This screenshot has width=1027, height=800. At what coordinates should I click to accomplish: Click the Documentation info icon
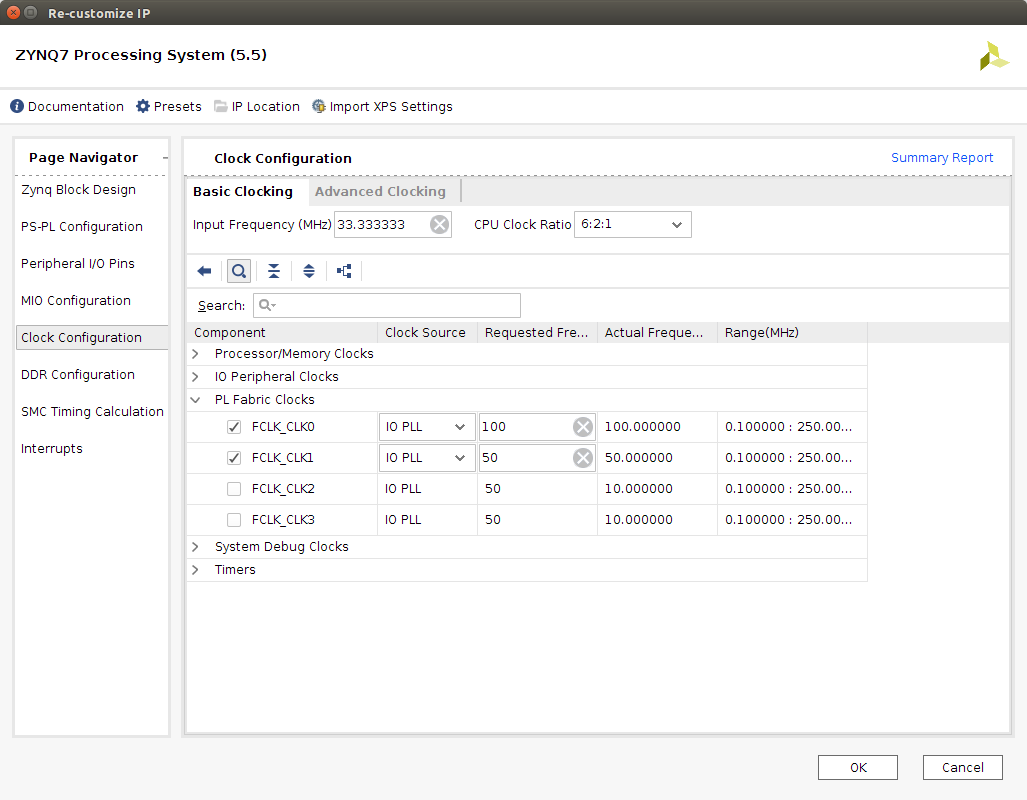(17, 106)
